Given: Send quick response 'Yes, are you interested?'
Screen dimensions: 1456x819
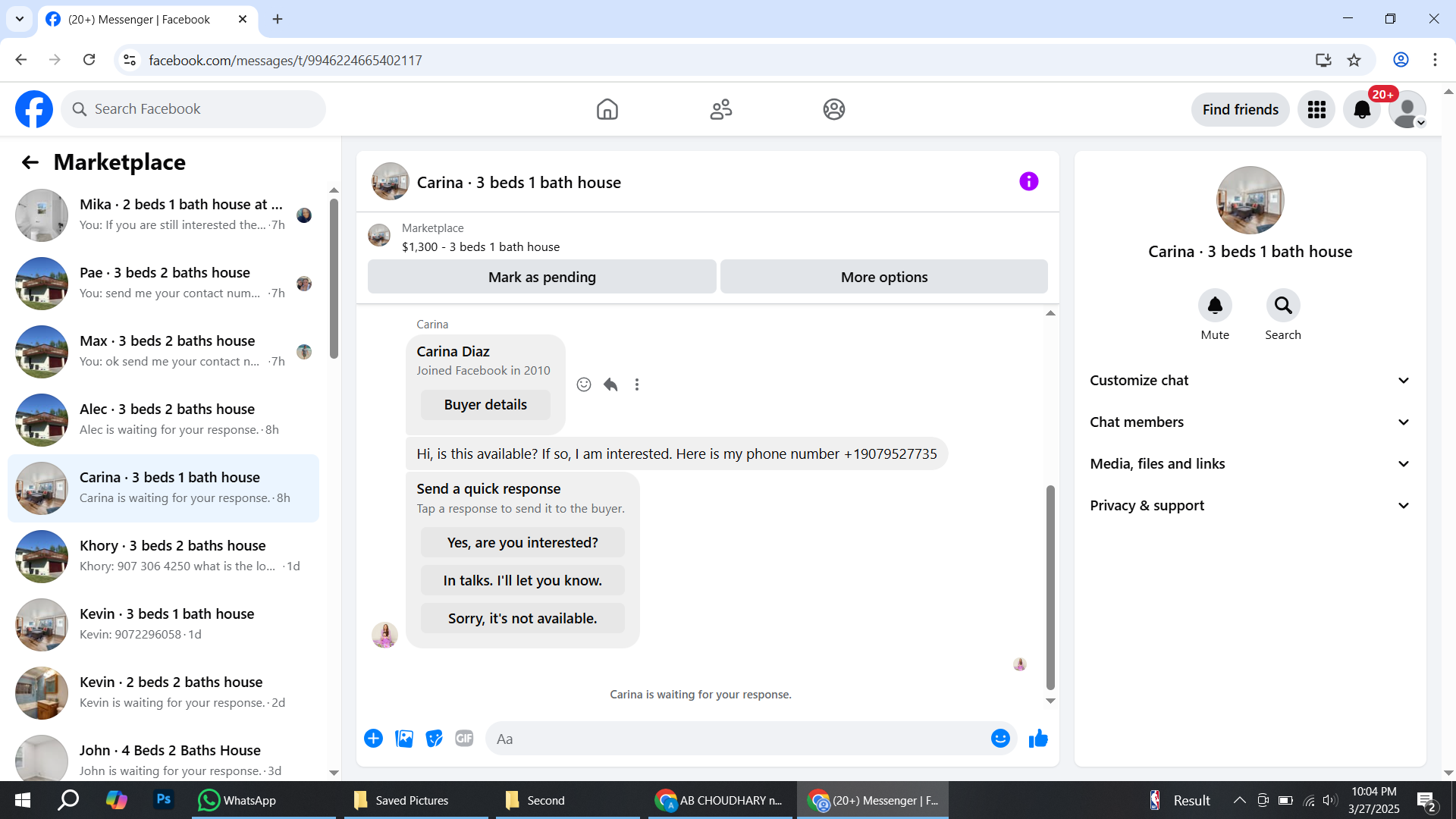Looking at the screenshot, I should [522, 543].
